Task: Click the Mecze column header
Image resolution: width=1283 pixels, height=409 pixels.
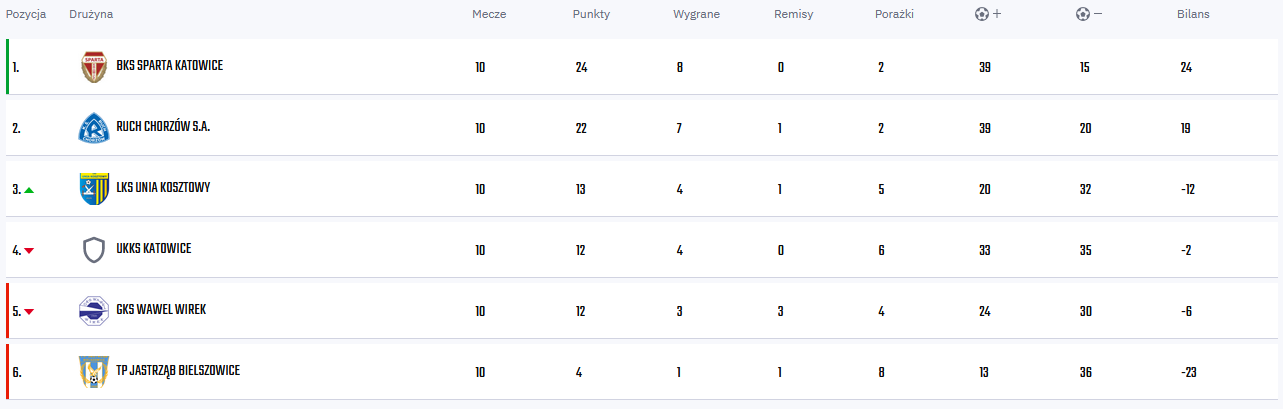Action: [489, 15]
